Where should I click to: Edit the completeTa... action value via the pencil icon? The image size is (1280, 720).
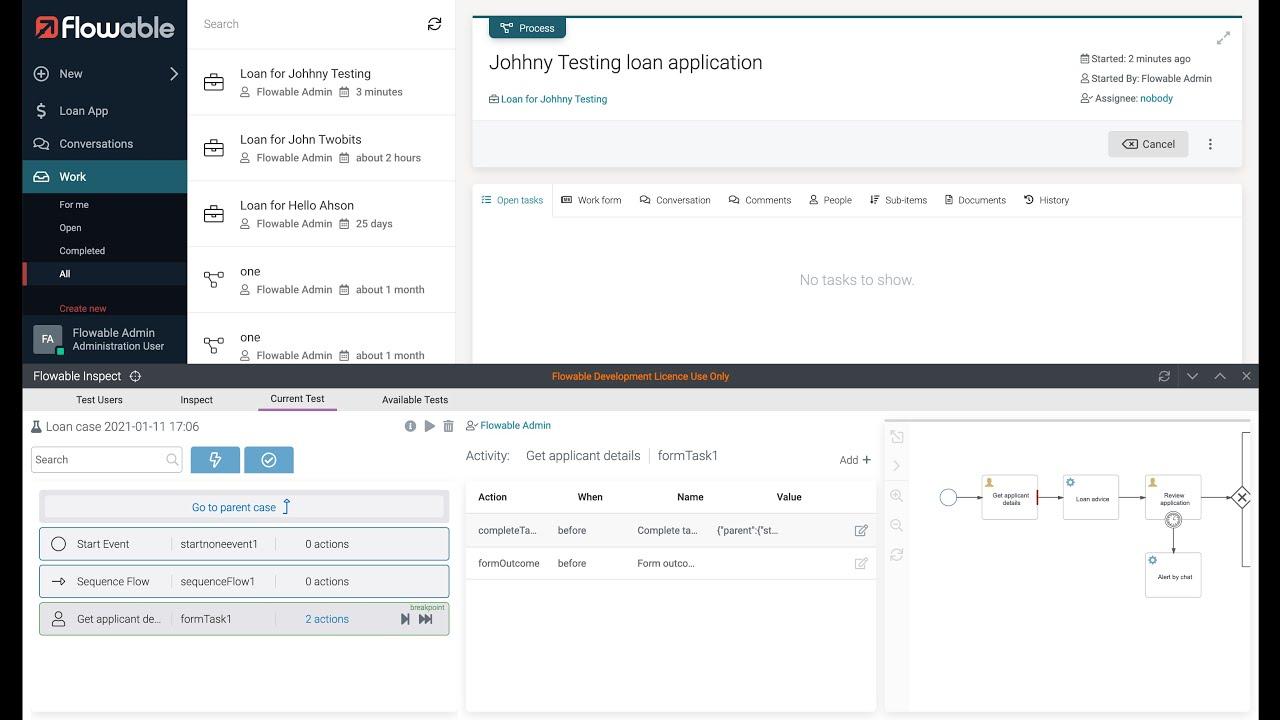pyautogui.click(x=861, y=530)
